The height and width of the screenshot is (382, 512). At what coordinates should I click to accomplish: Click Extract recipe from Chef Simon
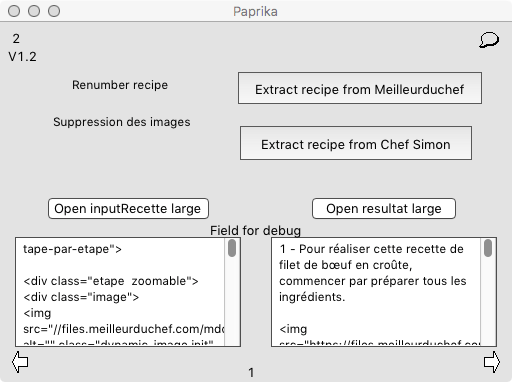[356, 143]
